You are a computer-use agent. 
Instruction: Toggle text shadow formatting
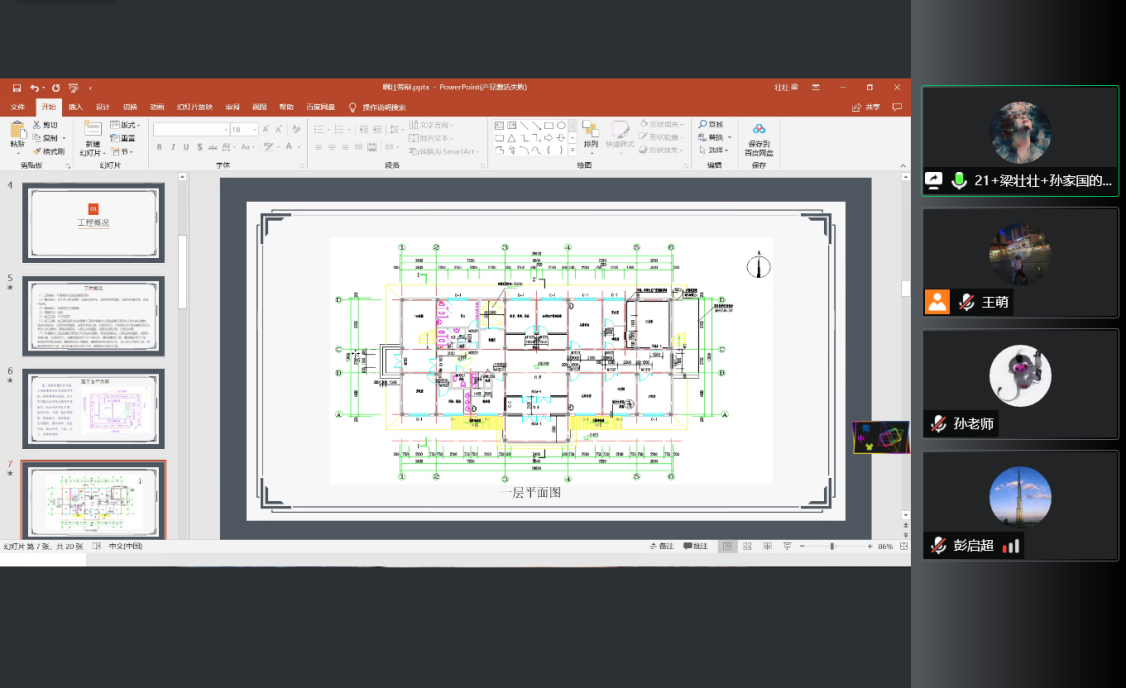pos(200,147)
